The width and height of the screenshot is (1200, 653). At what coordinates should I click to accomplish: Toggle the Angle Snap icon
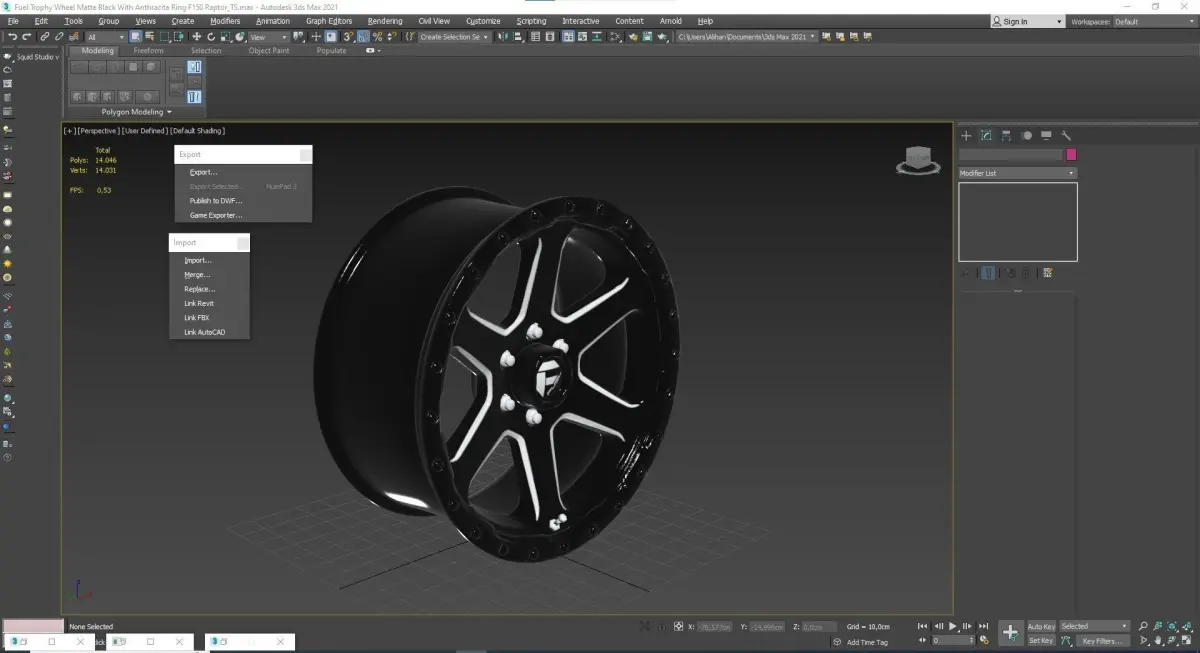362,37
